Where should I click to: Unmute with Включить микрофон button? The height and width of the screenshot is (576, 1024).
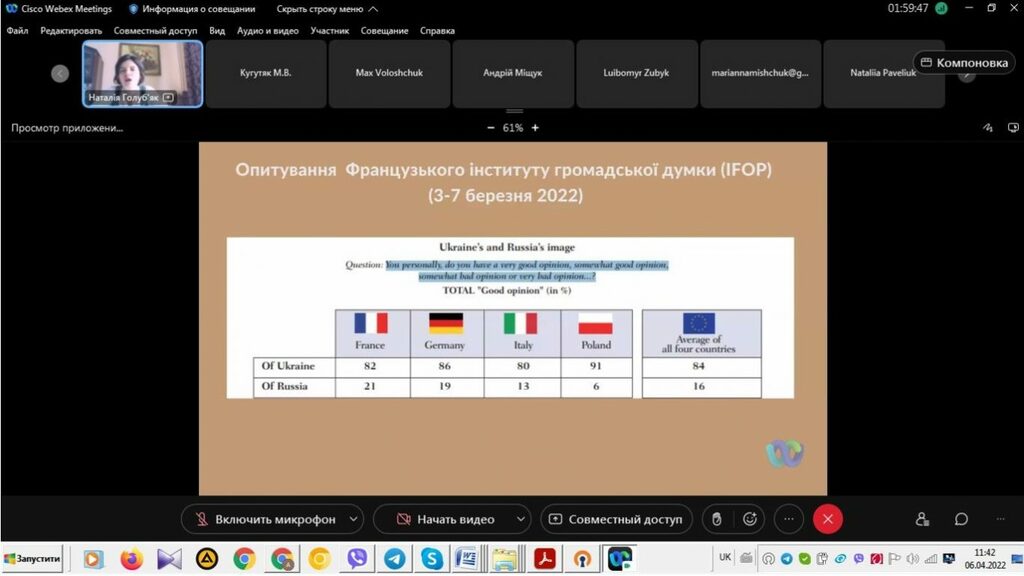(x=264, y=519)
